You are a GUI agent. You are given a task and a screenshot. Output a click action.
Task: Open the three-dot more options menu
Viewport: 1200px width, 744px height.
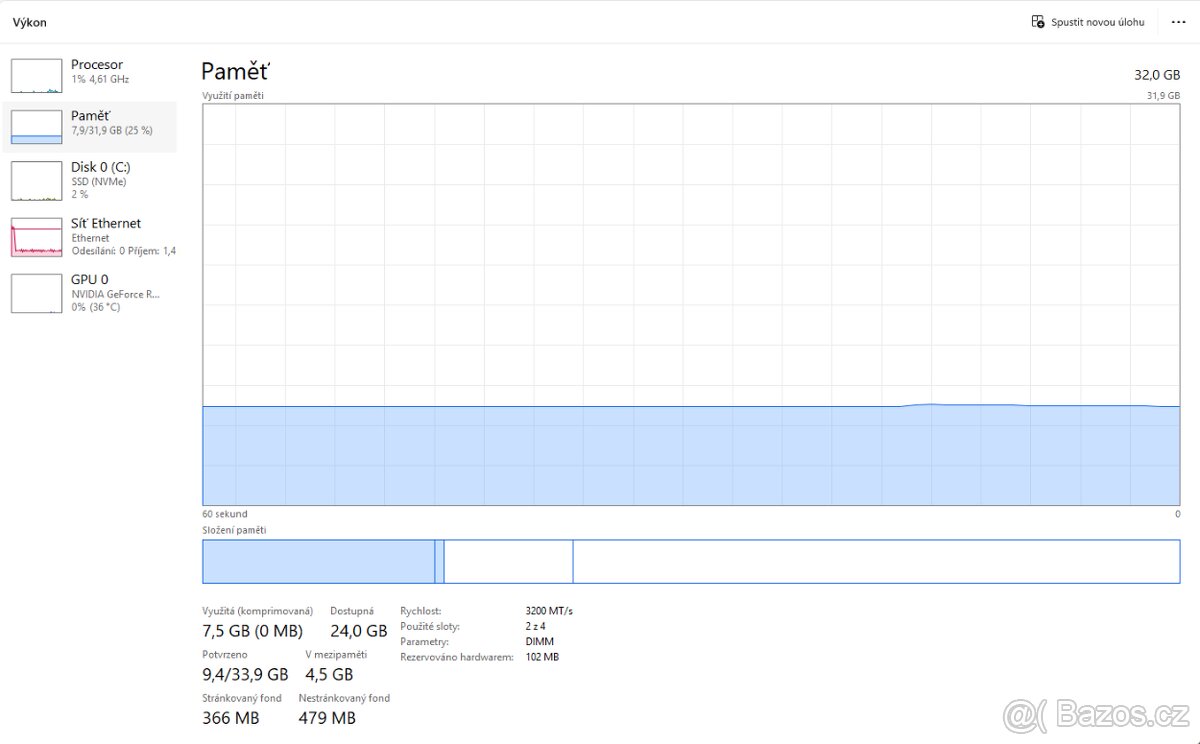tap(1178, 21)
